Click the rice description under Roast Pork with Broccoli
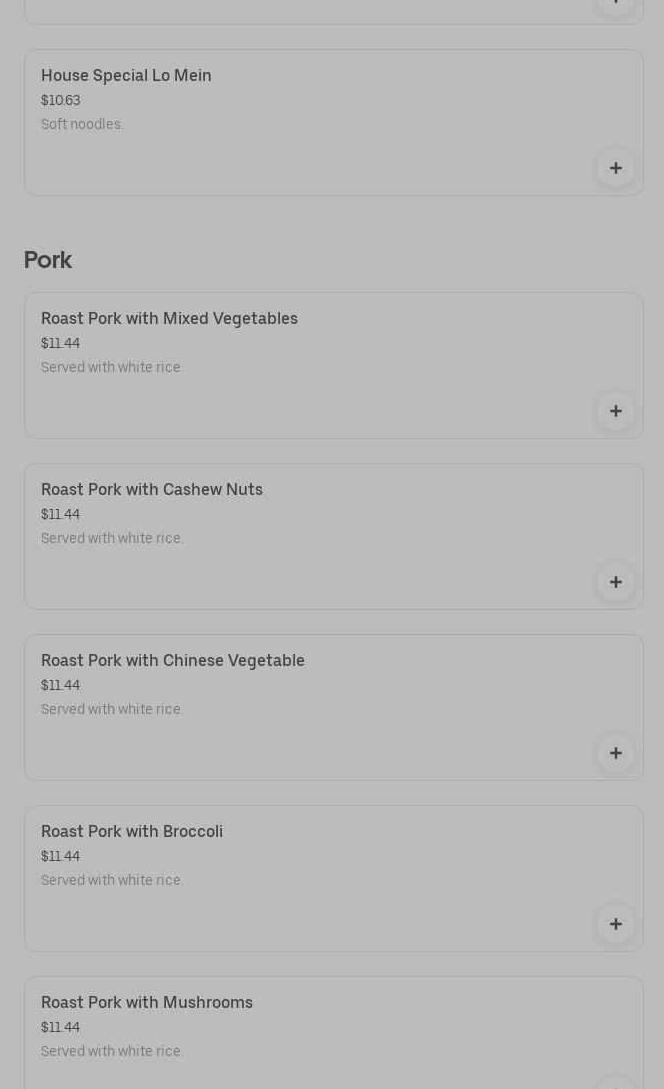This screenshot has height=1089, width=664. (x=112, y=881)
